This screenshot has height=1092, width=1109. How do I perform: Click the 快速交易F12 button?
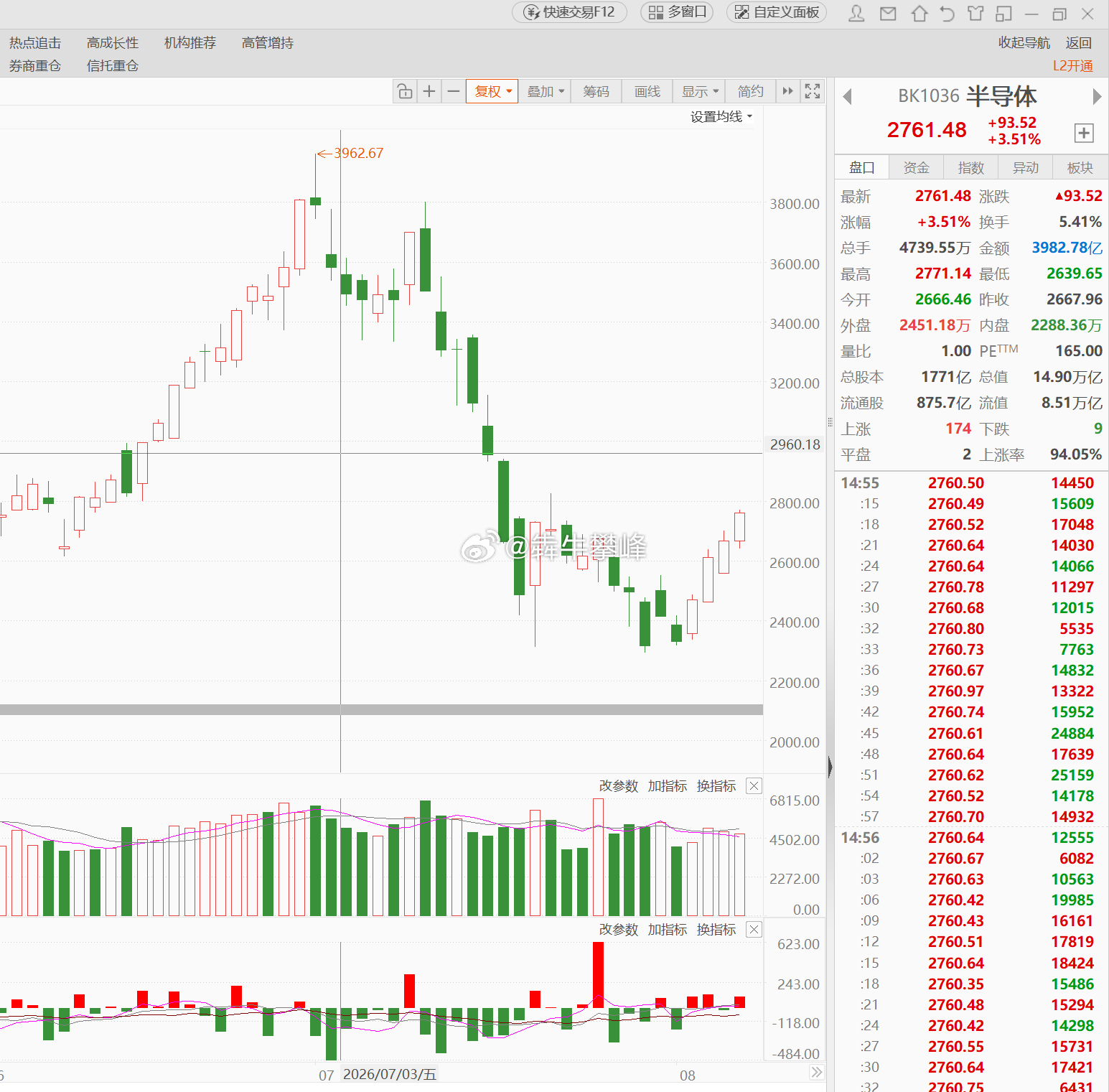pyautogui.click(x=569, y=12)
